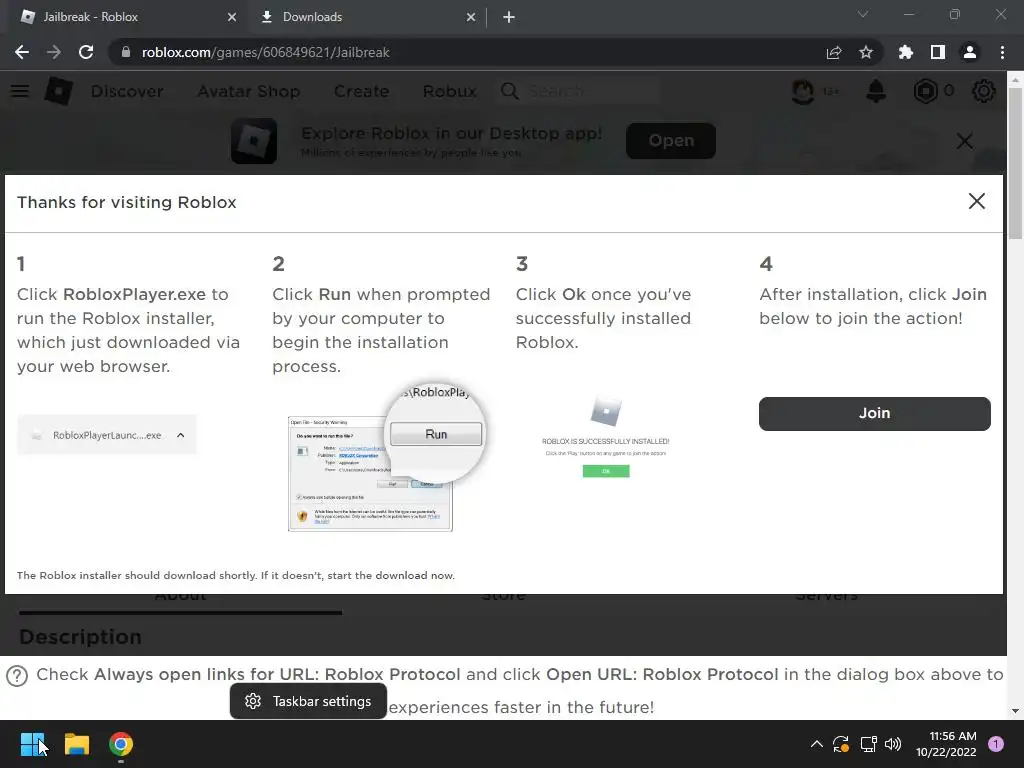This screenshot has height=768, width=1024.
Task: Open Taskbar settings popup item
Action: pyautogui.click(x=308, y=701)
